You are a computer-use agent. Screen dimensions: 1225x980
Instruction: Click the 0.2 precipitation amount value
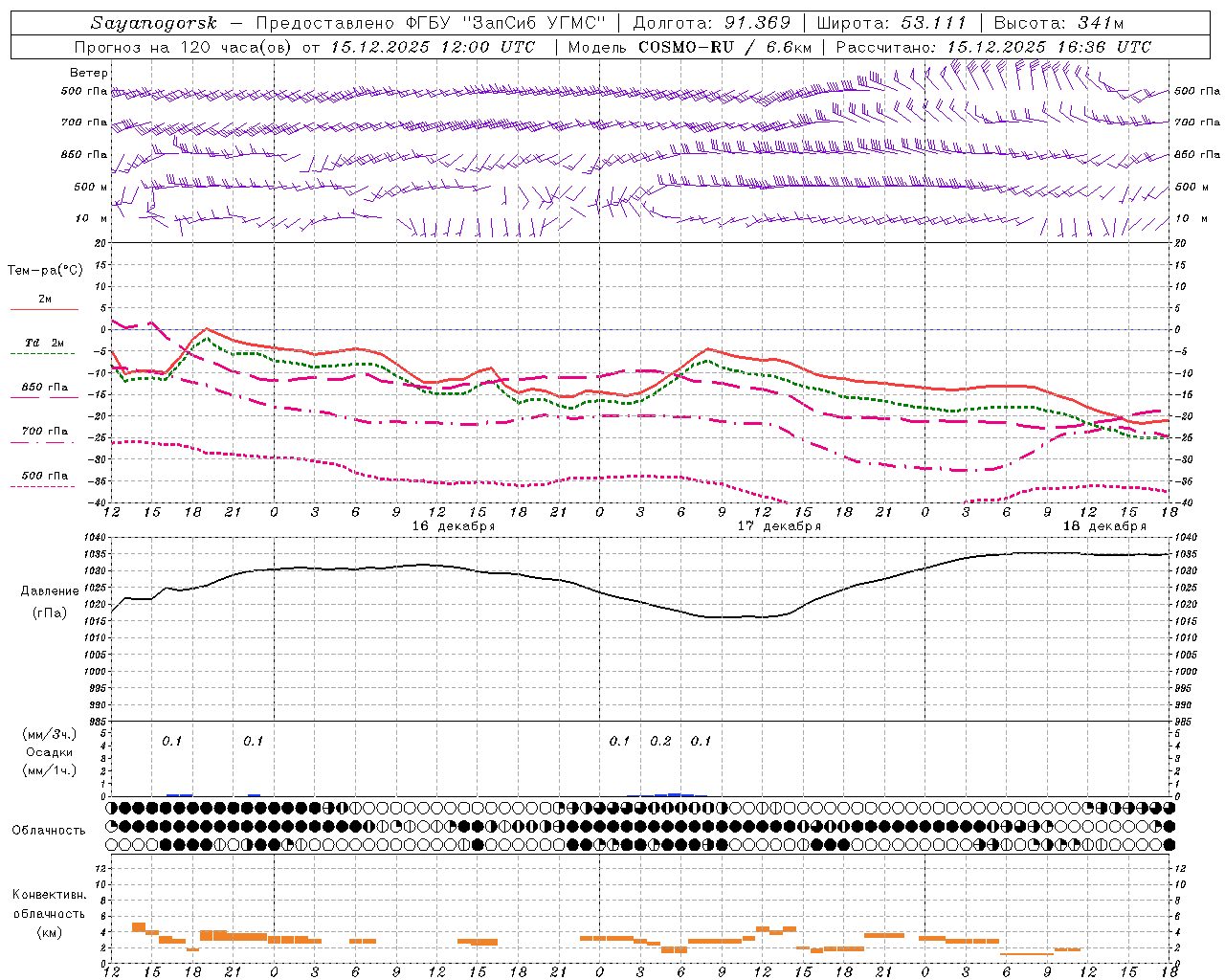(660, 741)
